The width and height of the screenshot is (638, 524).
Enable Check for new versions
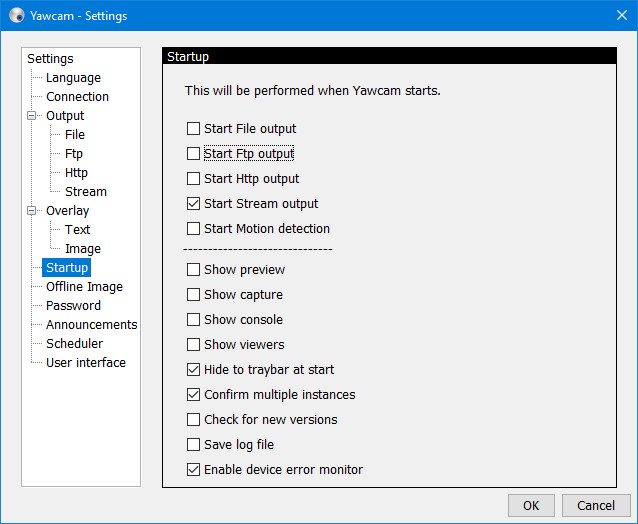point(193,419)
